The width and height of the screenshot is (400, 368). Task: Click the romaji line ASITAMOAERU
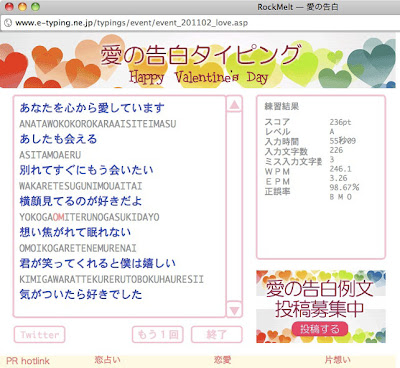50,155
